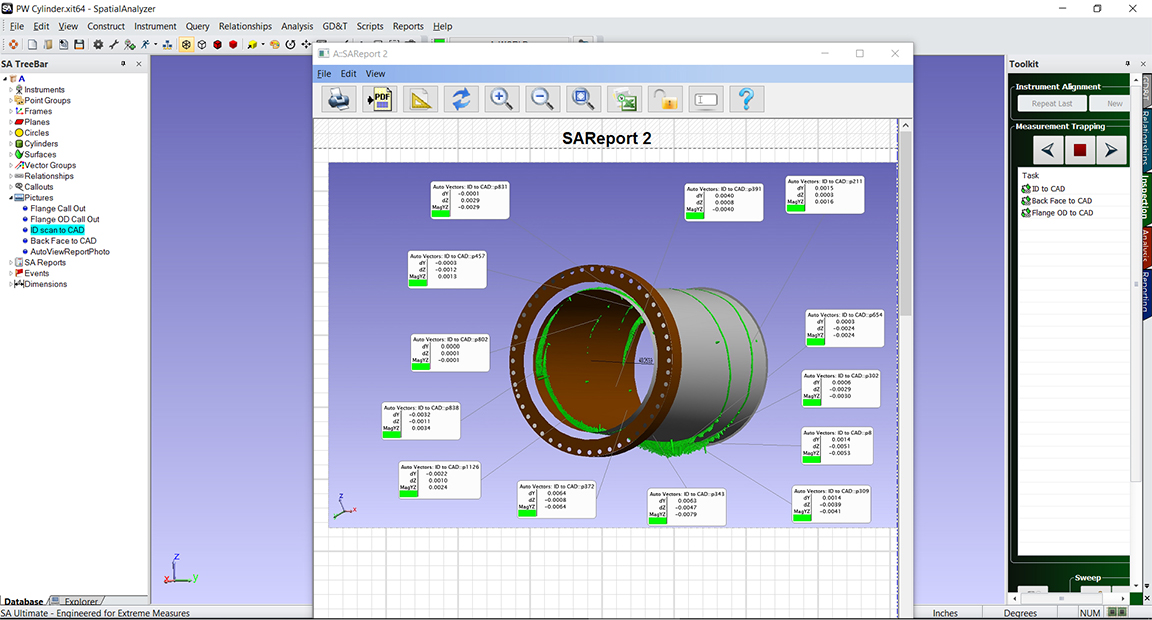Switch to the Explorer tab

(81, 602)
